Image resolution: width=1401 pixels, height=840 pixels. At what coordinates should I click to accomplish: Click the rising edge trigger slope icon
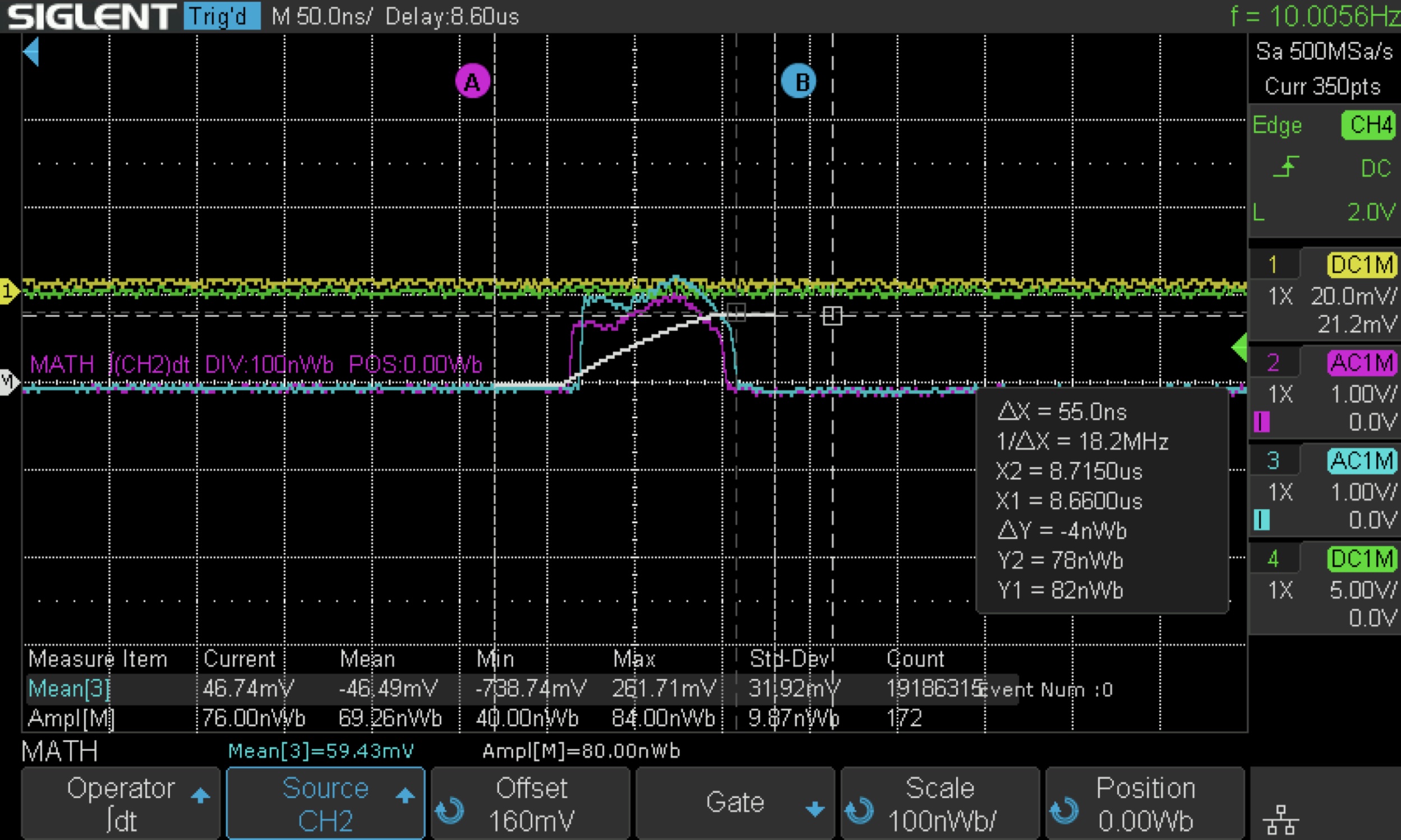(1286, 168)
